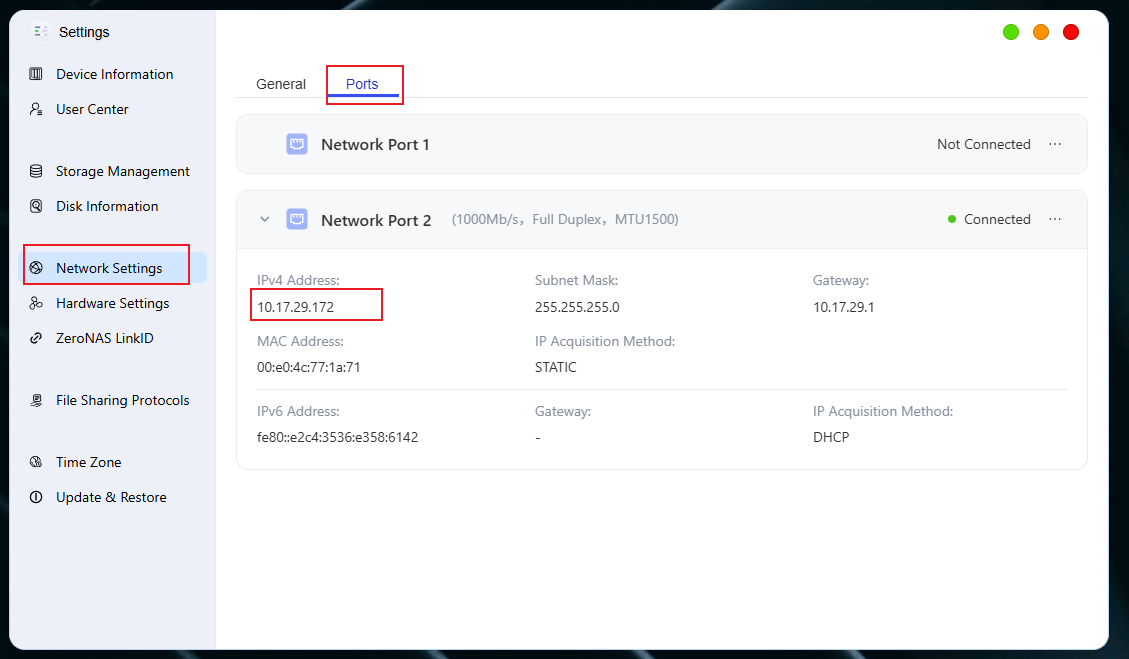Click the DHCP acquisition method value
Screen dimensions: 1129x659
(831, 437)
